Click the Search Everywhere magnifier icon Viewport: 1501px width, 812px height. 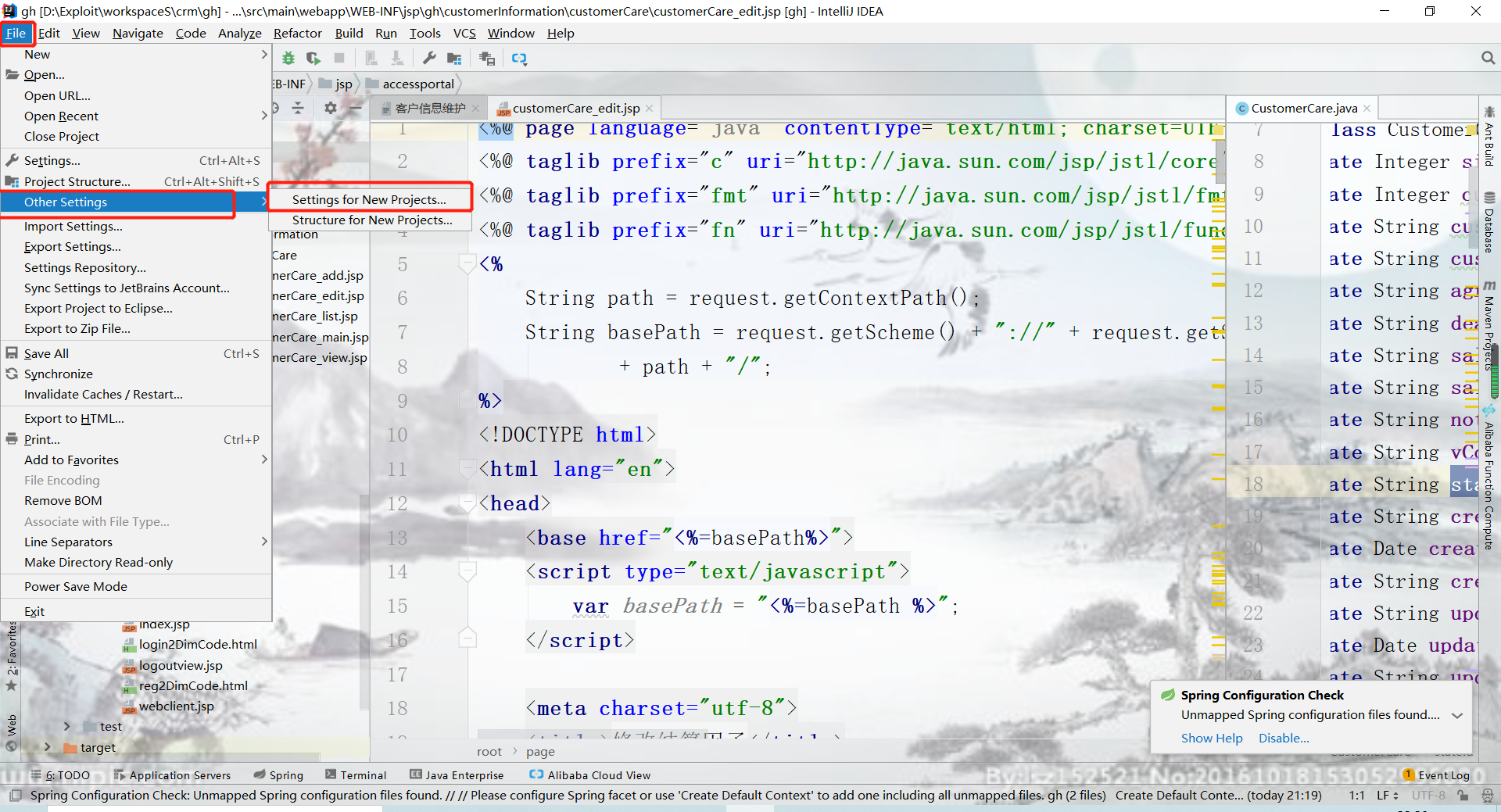[1488, 58]
